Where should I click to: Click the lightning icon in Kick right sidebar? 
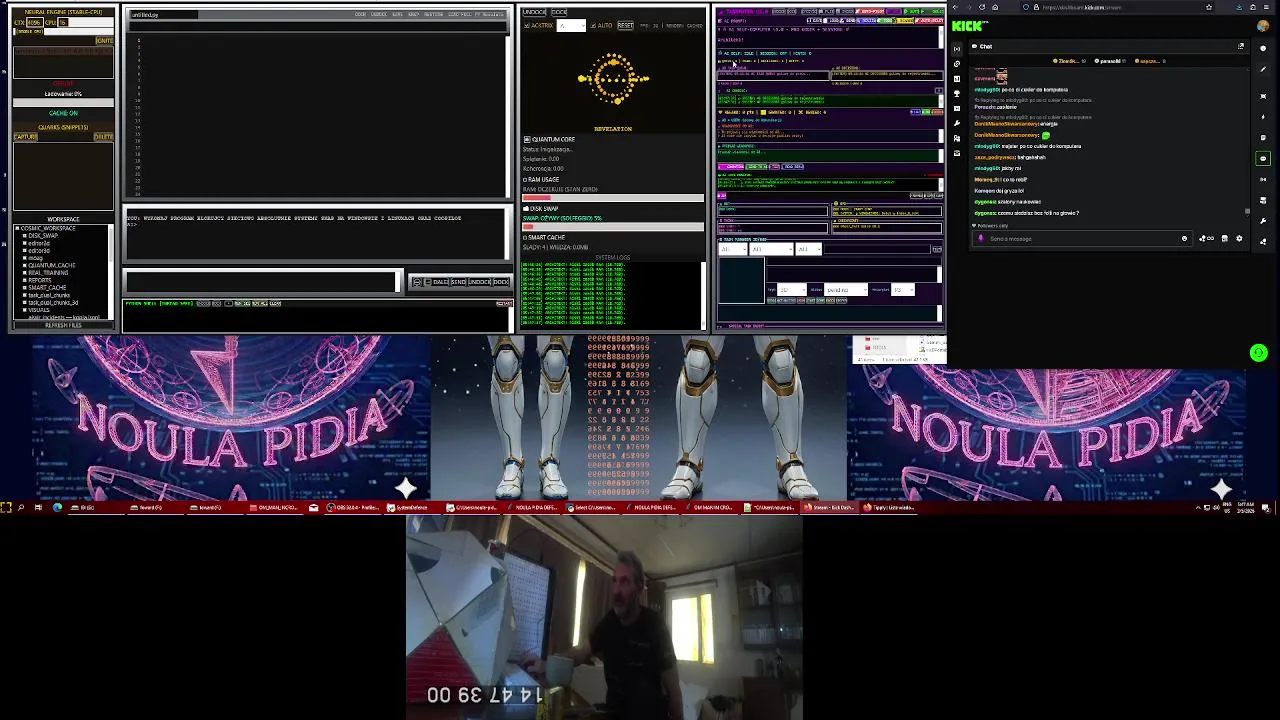tap(1263, 117)
